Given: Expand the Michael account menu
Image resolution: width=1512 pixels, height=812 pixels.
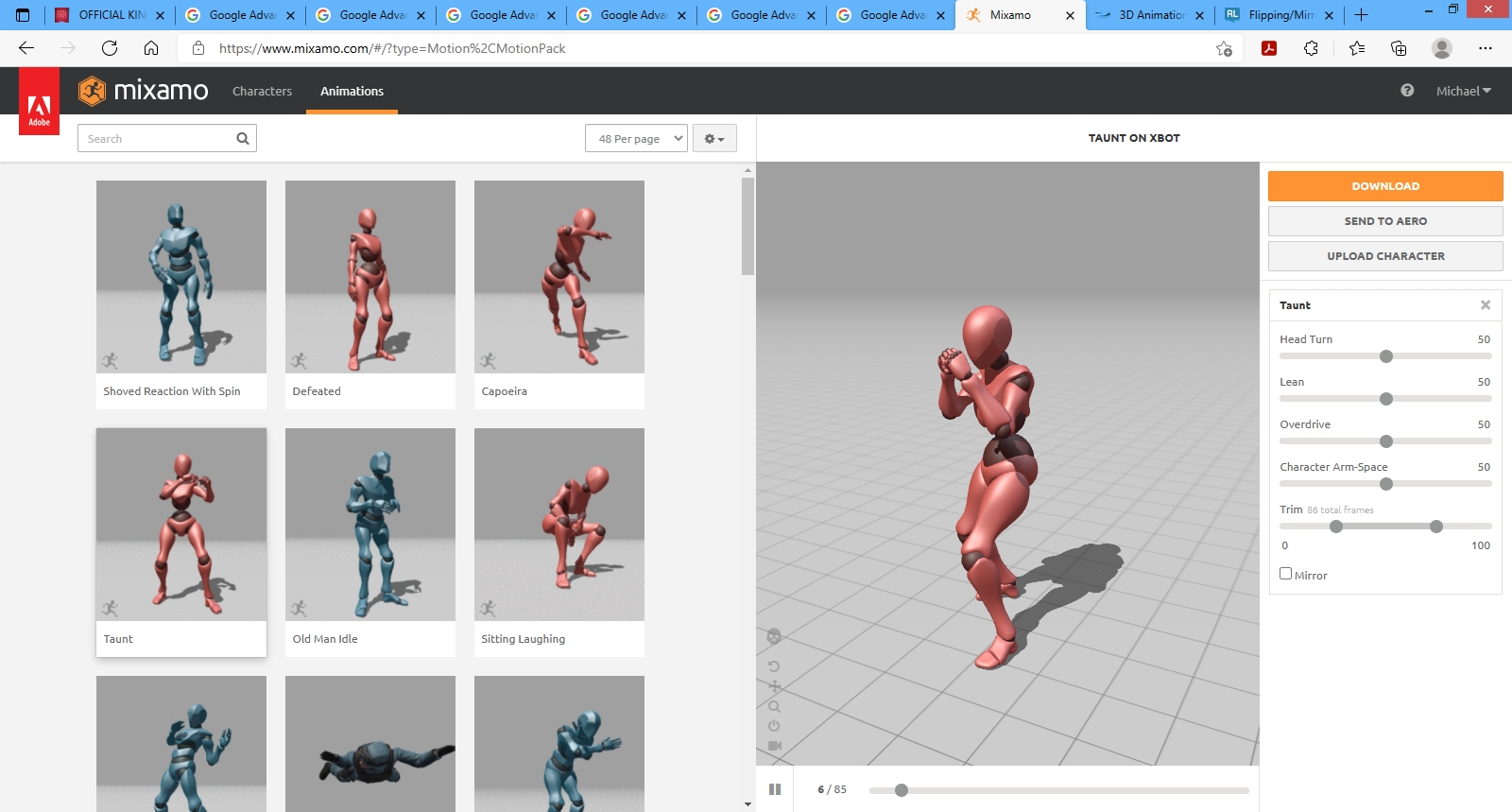Looking at the screenshot, I should [1463, 91].
